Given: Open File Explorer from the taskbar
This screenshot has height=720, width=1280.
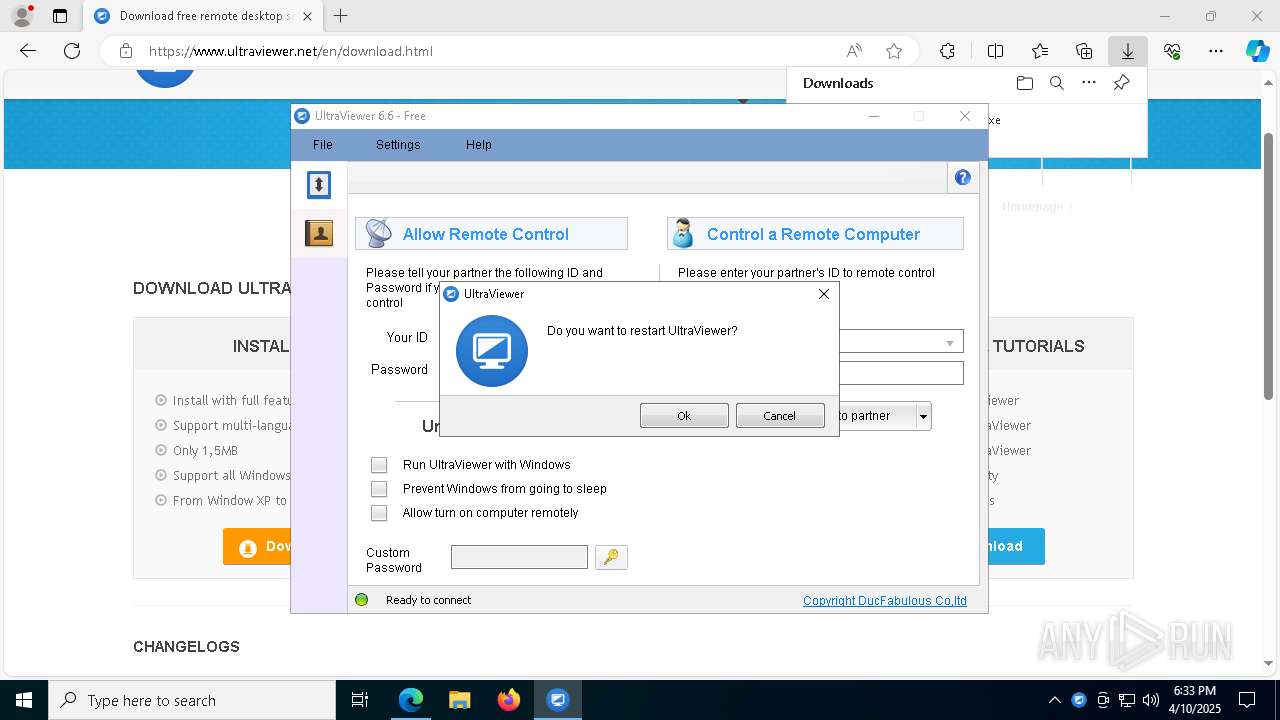Looking at the screenshot, I should (459, 700).
